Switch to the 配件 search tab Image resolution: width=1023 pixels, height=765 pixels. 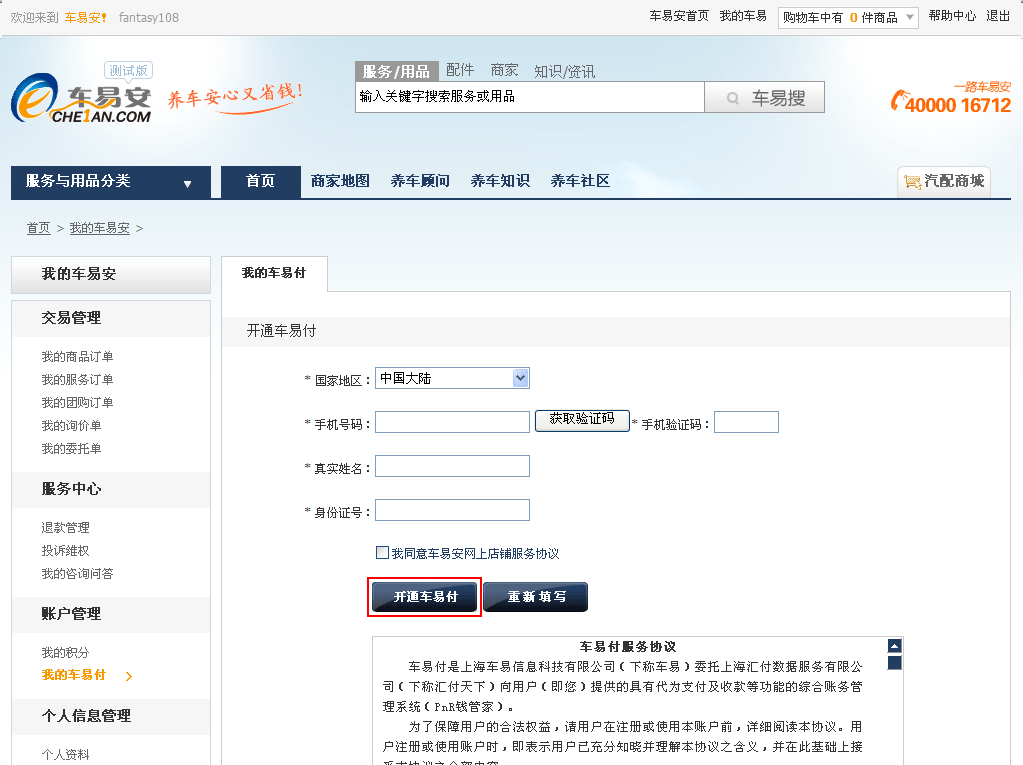[460, 70]
